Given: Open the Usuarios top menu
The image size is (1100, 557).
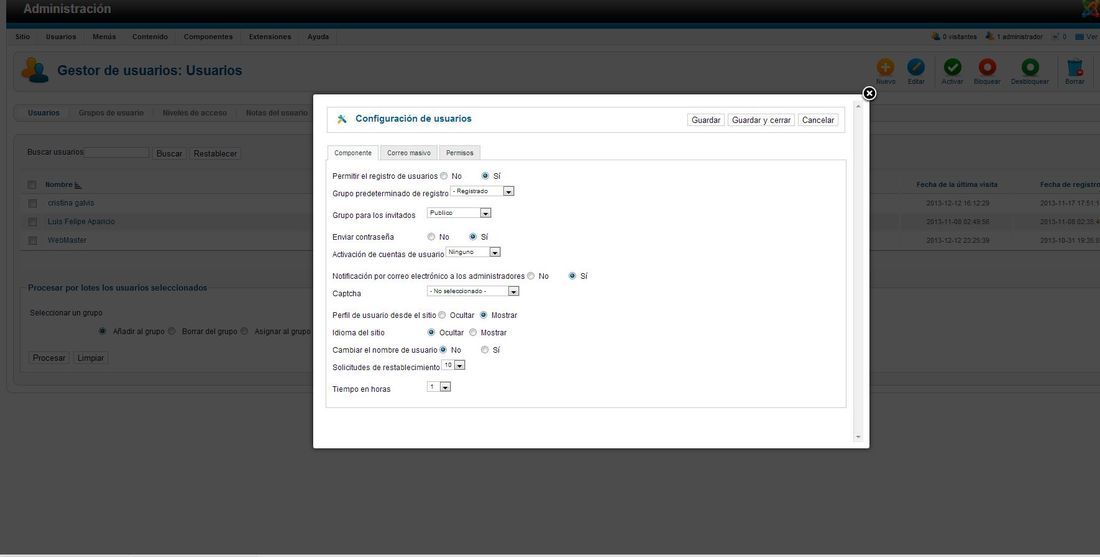Looking at the screenshot, I should (61, 37).
